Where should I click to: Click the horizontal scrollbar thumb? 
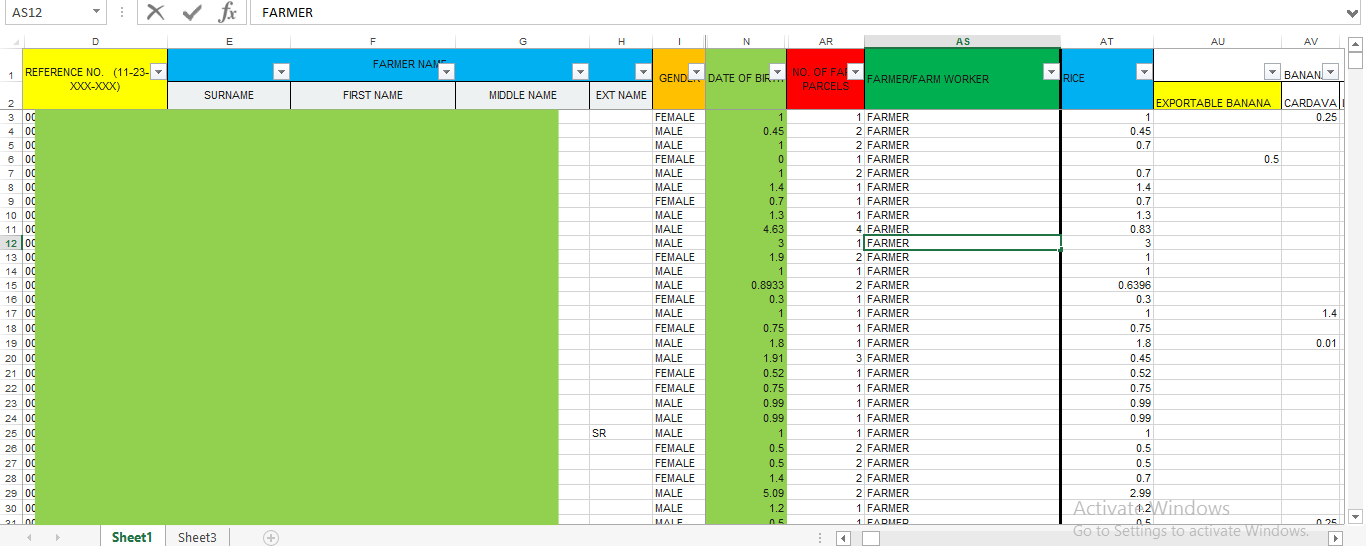click(x=871, y=538)
